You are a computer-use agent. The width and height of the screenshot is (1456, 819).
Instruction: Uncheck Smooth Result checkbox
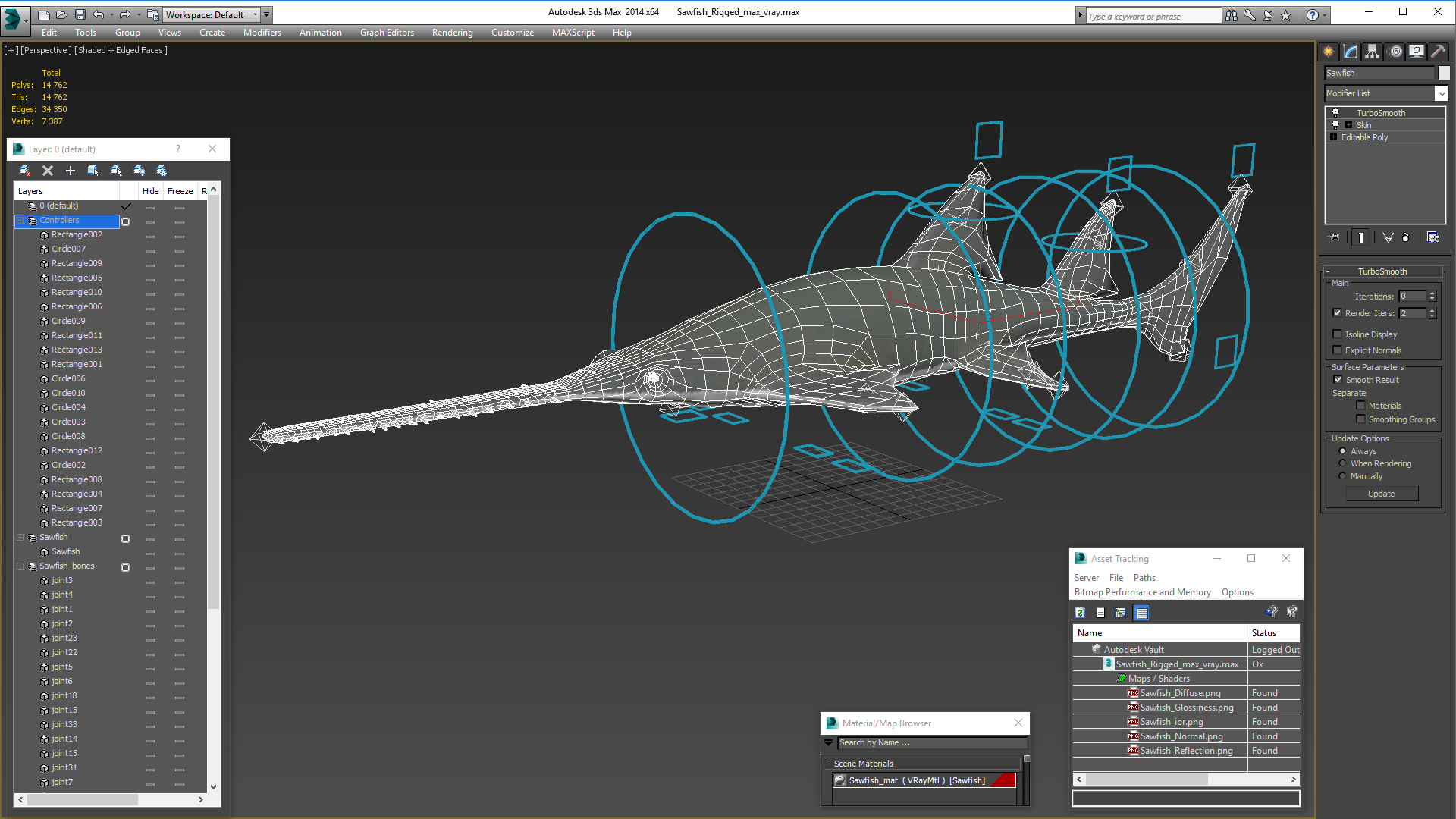pos(1338,380)
